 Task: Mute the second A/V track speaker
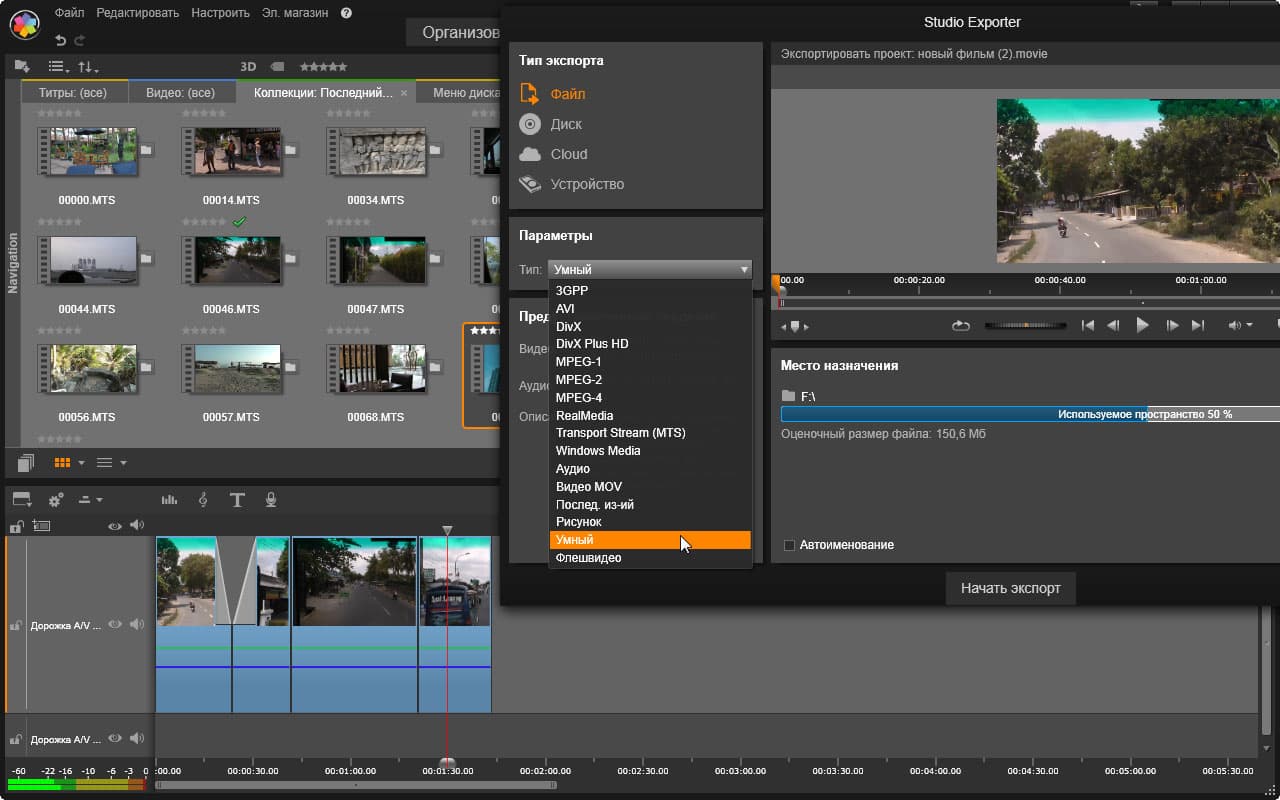[136, 739]
